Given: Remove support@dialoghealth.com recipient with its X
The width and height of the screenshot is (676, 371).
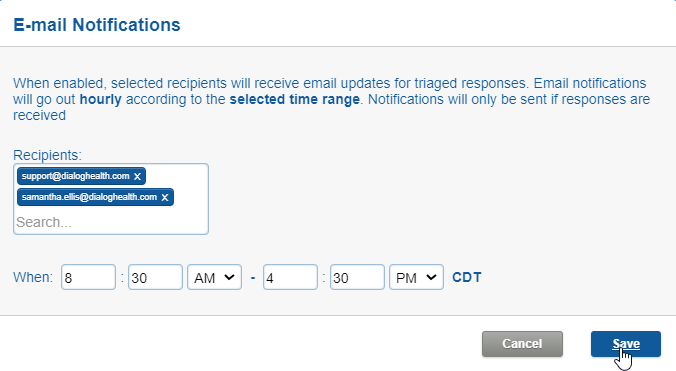Looking at the screenshot, I should coord(137,176).
